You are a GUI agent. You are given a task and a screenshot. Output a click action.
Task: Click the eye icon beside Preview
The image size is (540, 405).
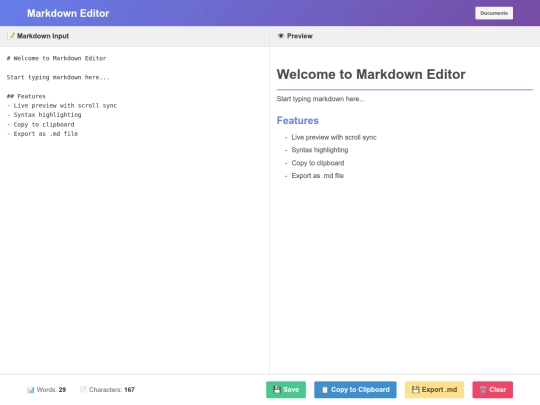click(x=281, y=36)
